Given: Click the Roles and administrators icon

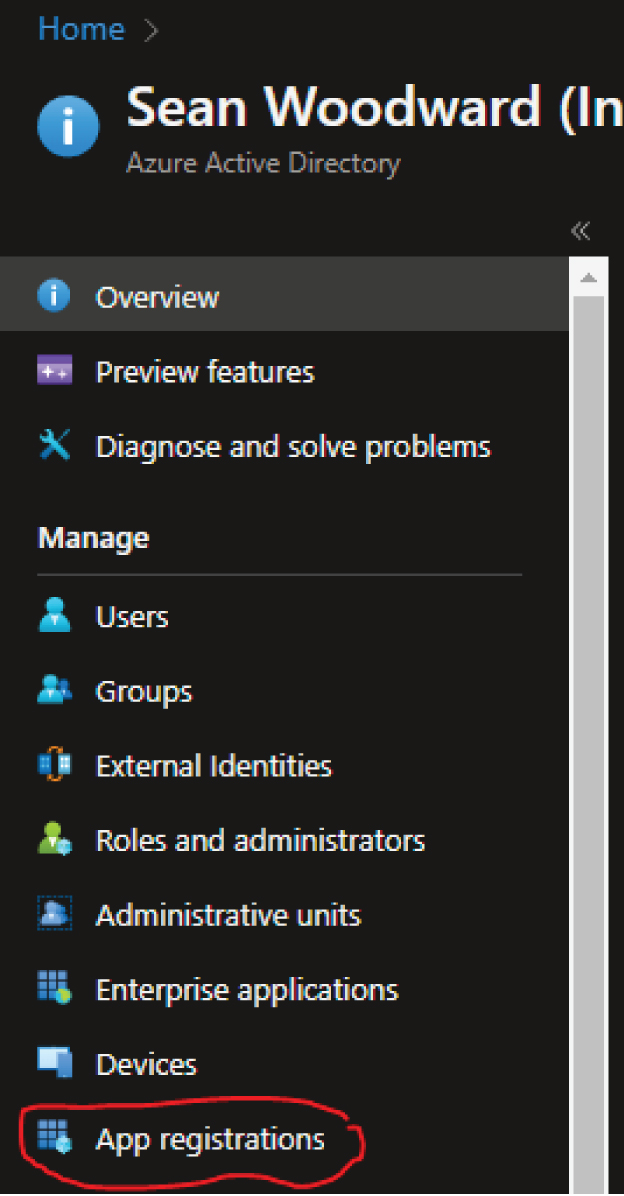Looking at the screenshot, I should (x=54, y=840).
